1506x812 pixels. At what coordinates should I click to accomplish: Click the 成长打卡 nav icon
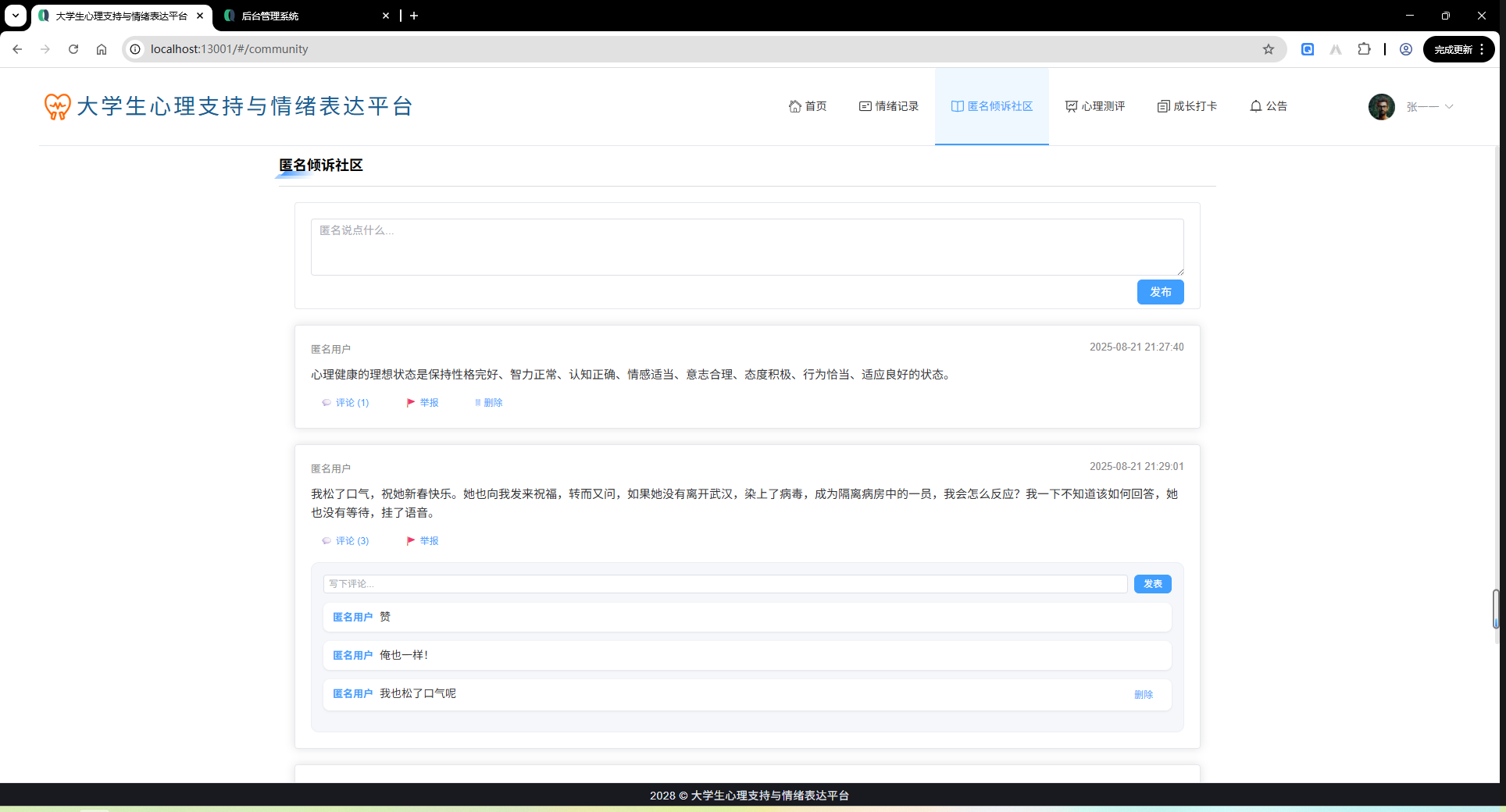click(x=1162, y=106)
